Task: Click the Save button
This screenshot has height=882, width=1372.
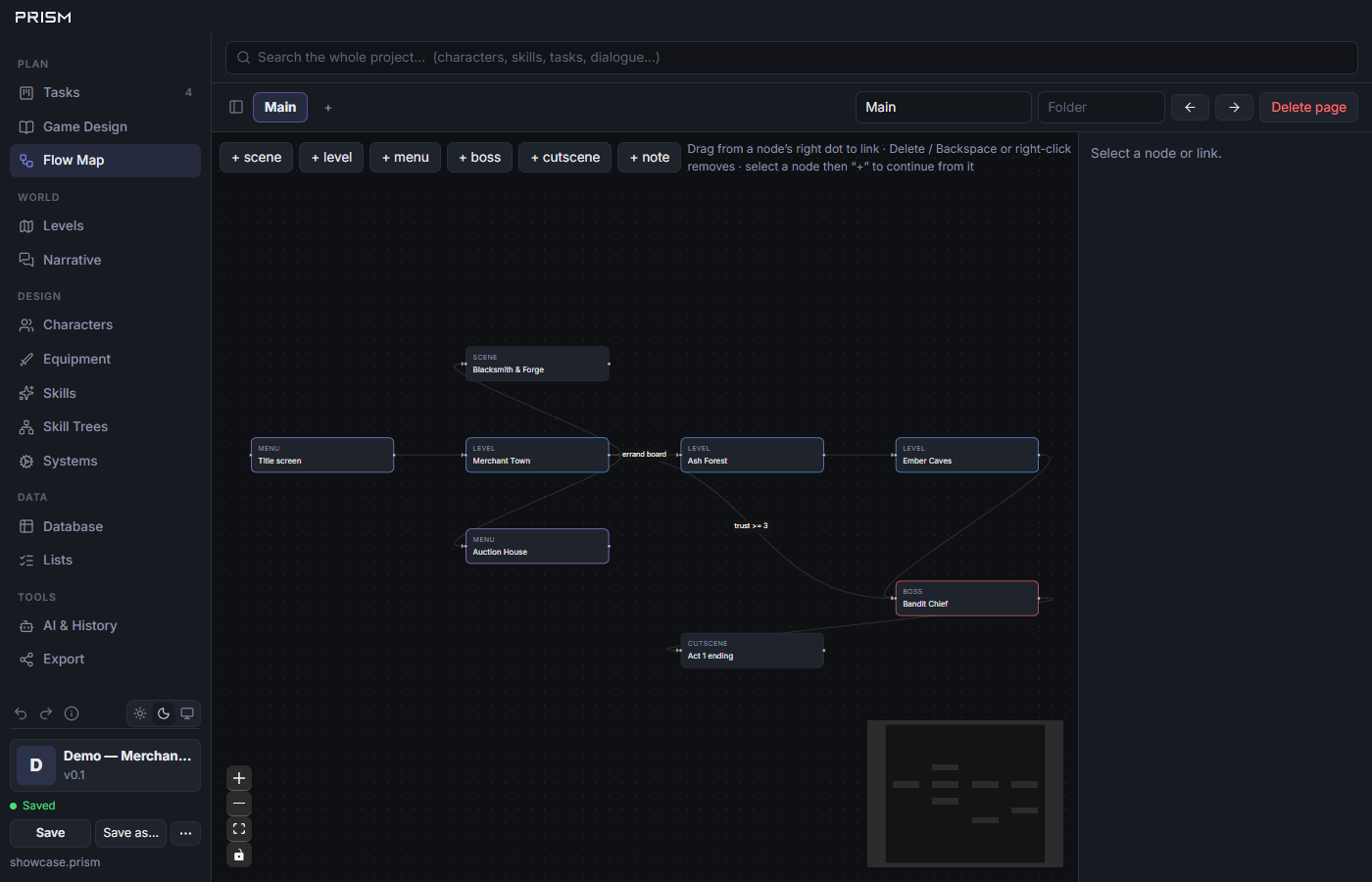Action: click(x=50, y=833)
